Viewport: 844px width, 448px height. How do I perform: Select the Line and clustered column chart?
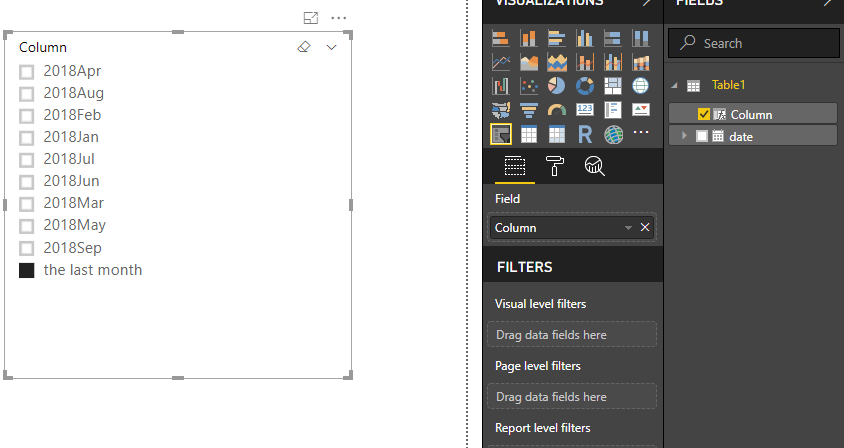(x=613, y=62)
